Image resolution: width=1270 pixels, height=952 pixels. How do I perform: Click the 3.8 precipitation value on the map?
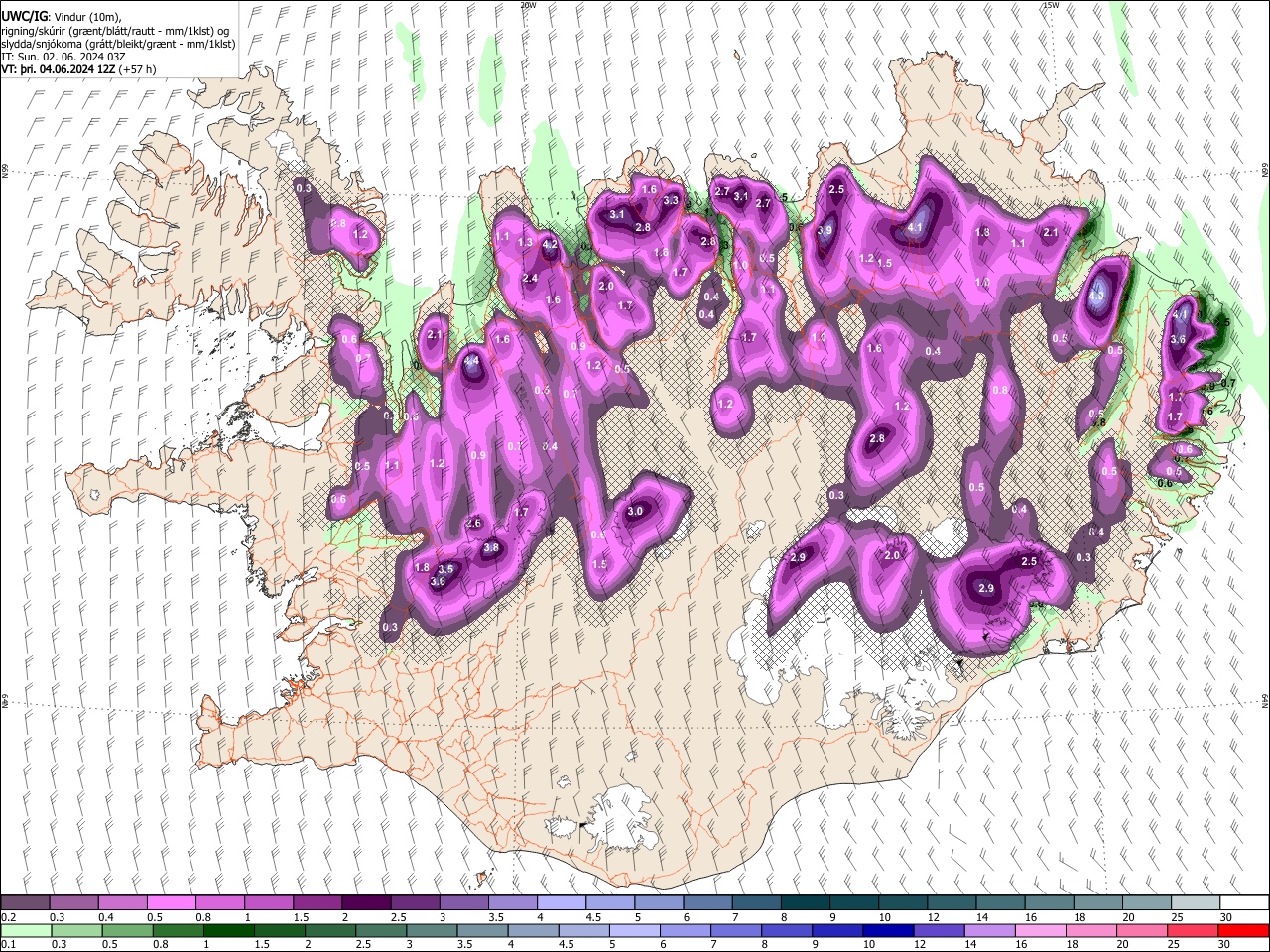490,547
